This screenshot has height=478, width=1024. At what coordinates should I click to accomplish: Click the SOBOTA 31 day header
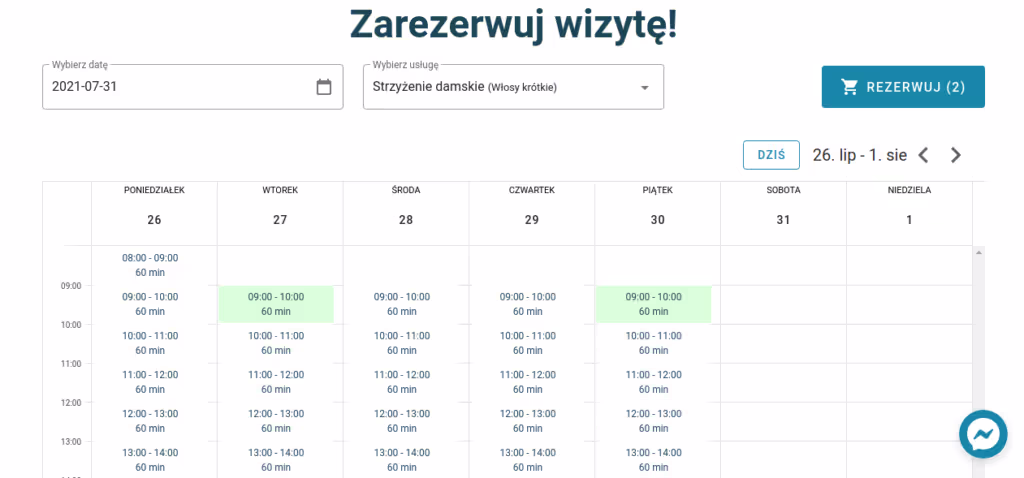pyautogui.click(x=784, y=213)
